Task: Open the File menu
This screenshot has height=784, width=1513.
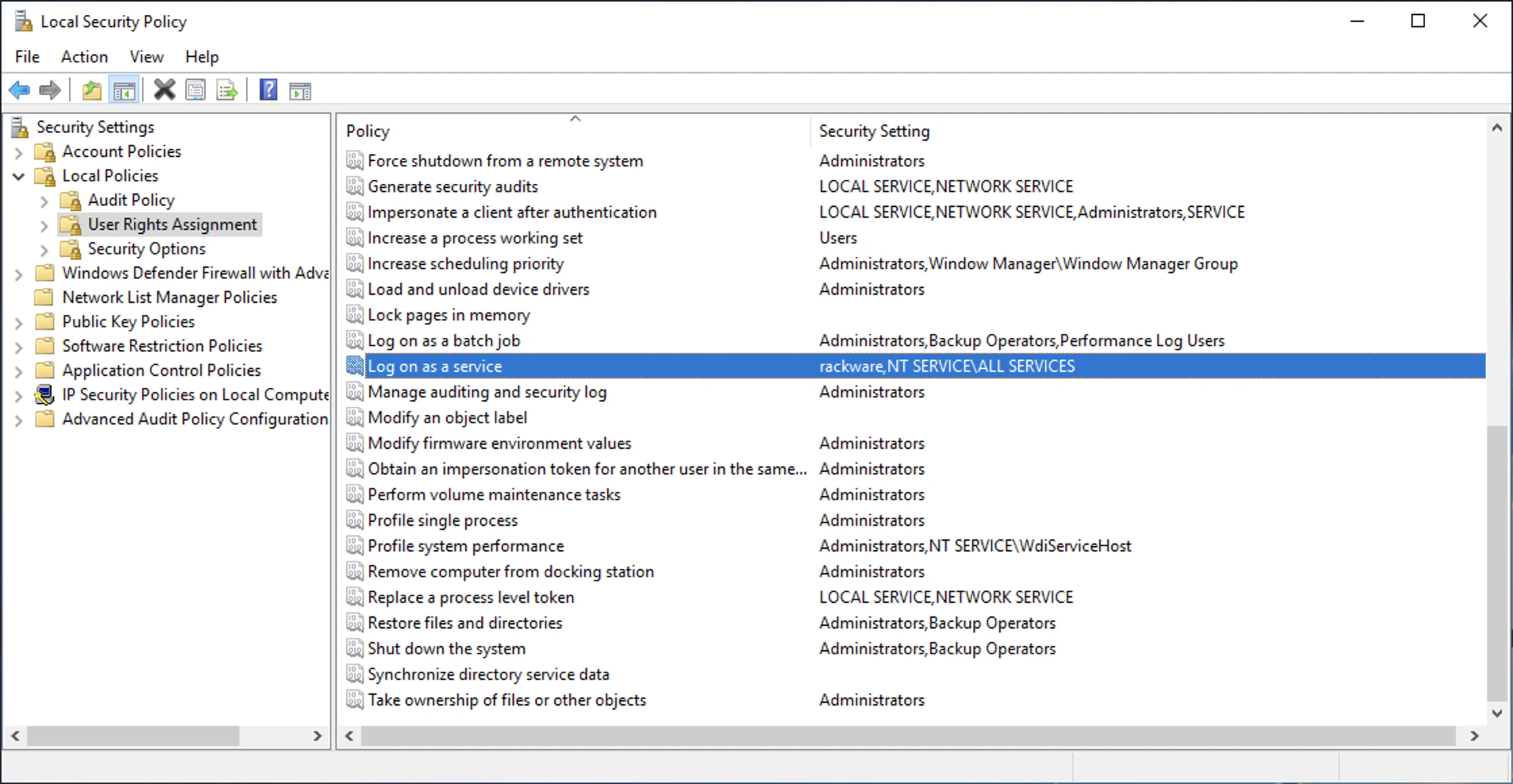Action: click(28, 57)
